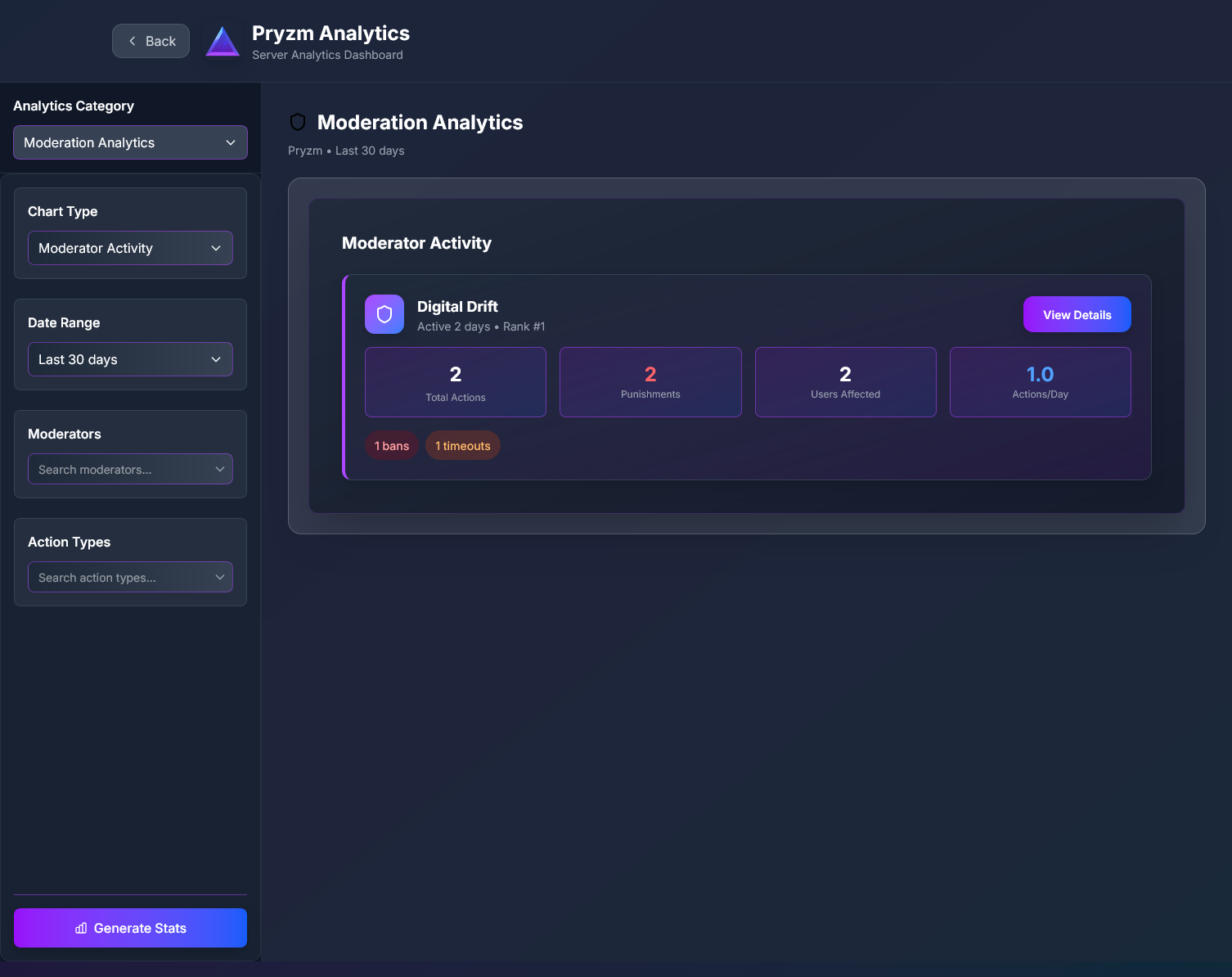The image size is (1232, 977).
Task: Click the Actions/Day stat card
Action: [x=1040, y=381]
